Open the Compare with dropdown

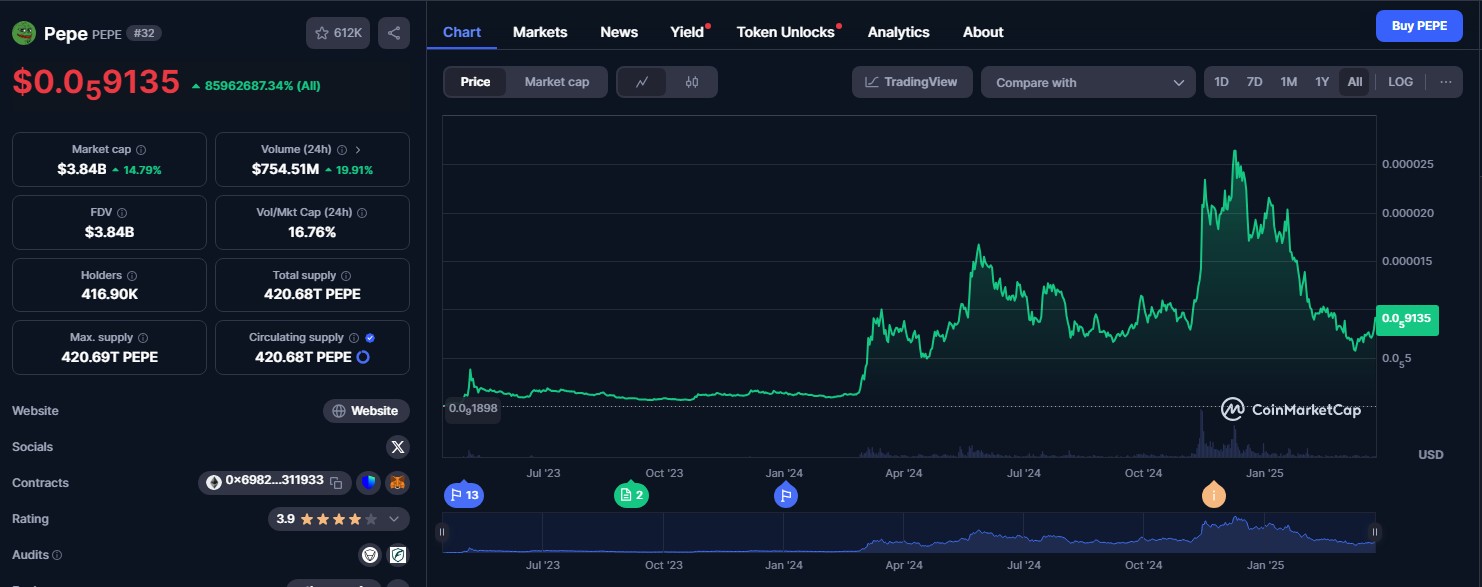pos(1088,82)
